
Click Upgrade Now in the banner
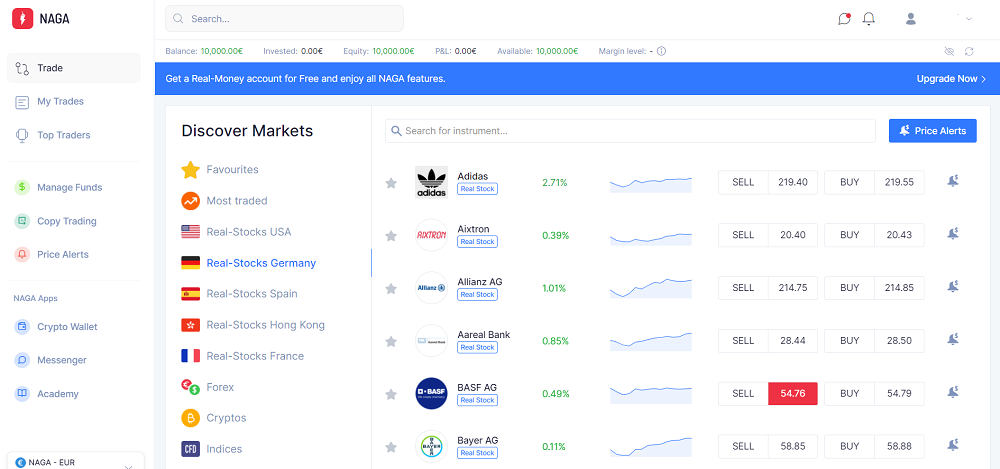coord(952,78)
